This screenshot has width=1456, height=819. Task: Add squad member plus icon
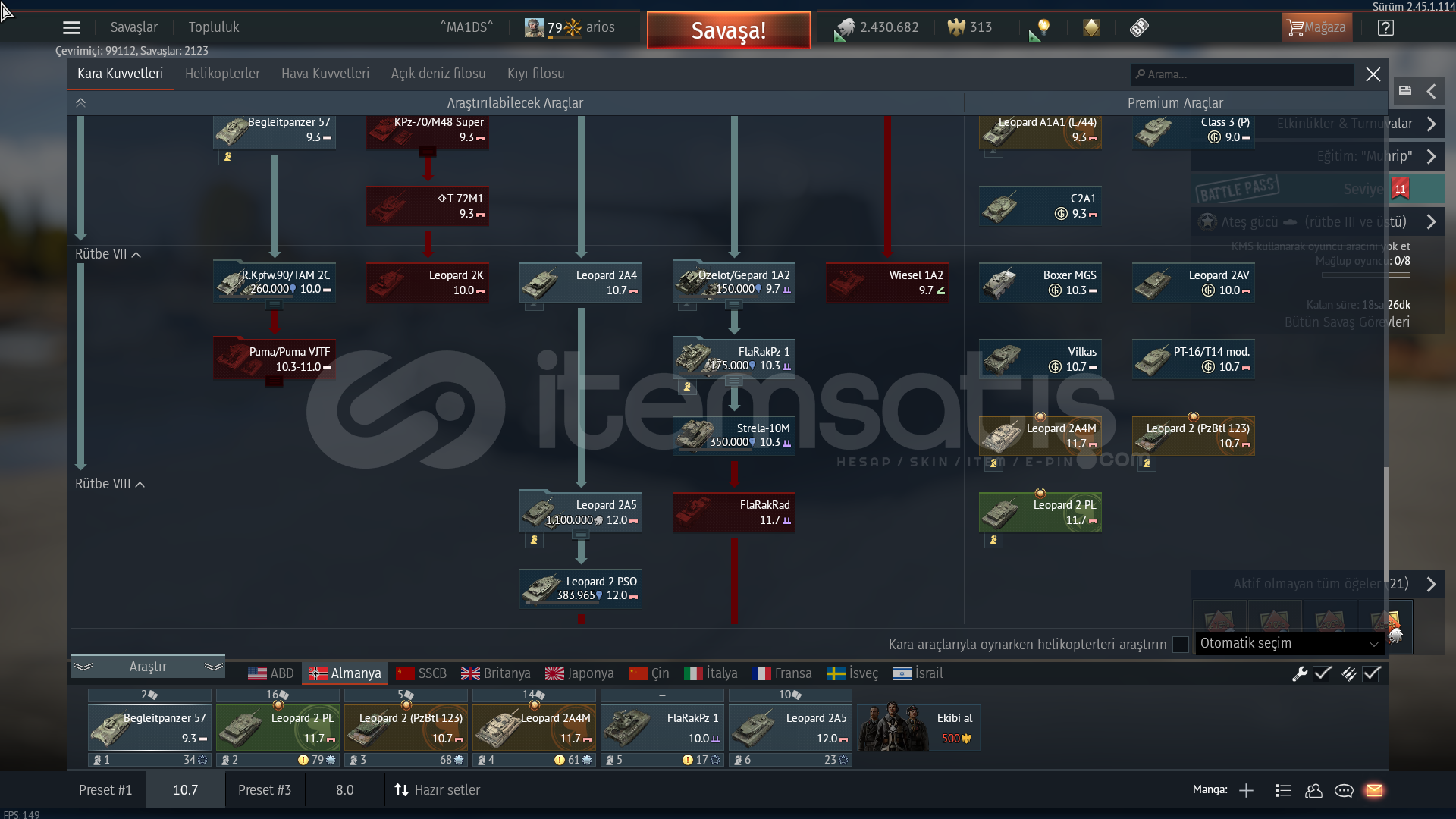pyautogui.click(x=1246, y=791)
